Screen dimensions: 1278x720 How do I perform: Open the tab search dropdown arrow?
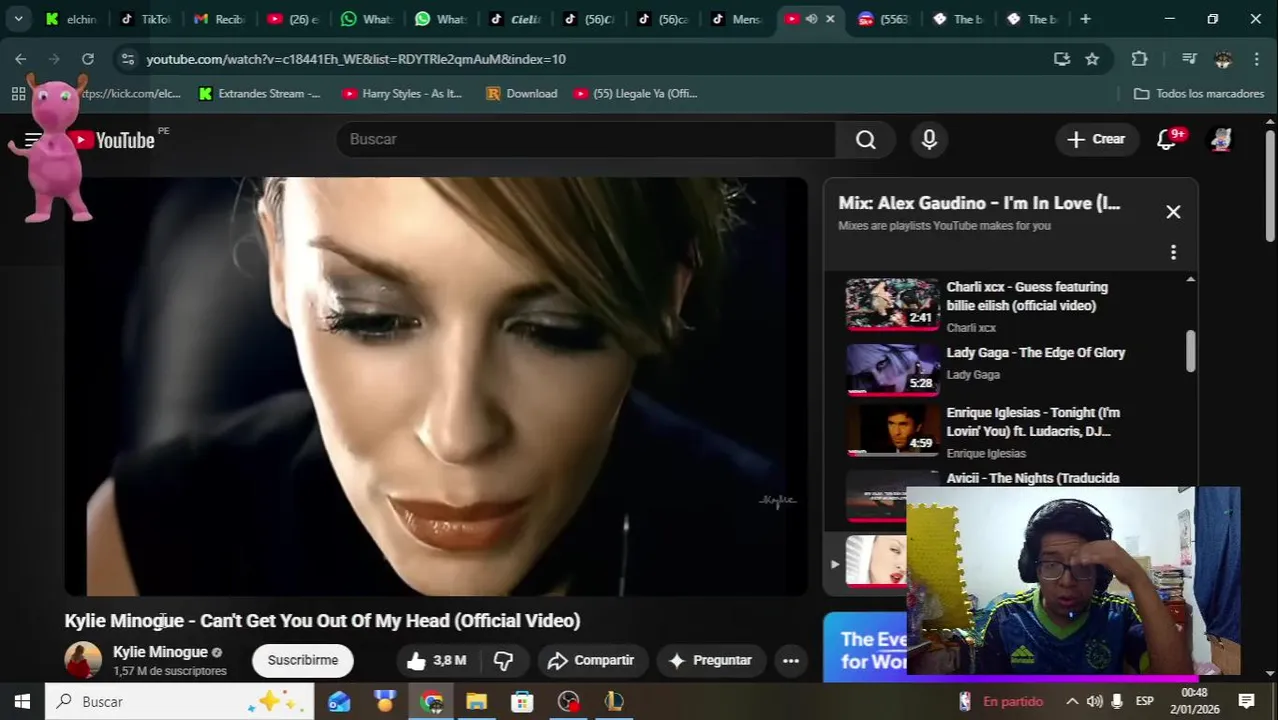coord(18,19)
